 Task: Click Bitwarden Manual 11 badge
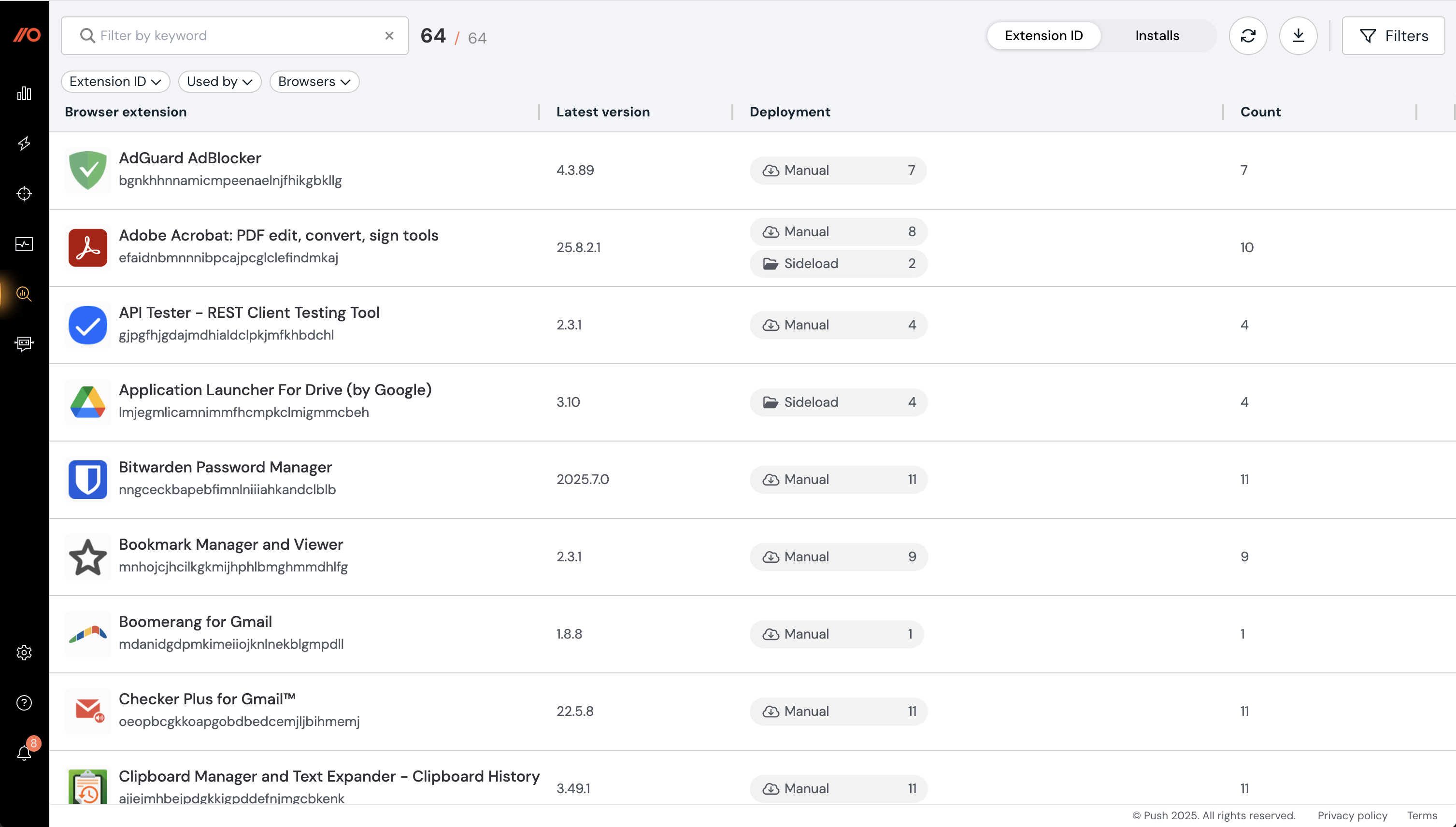(x=838, y=479)
